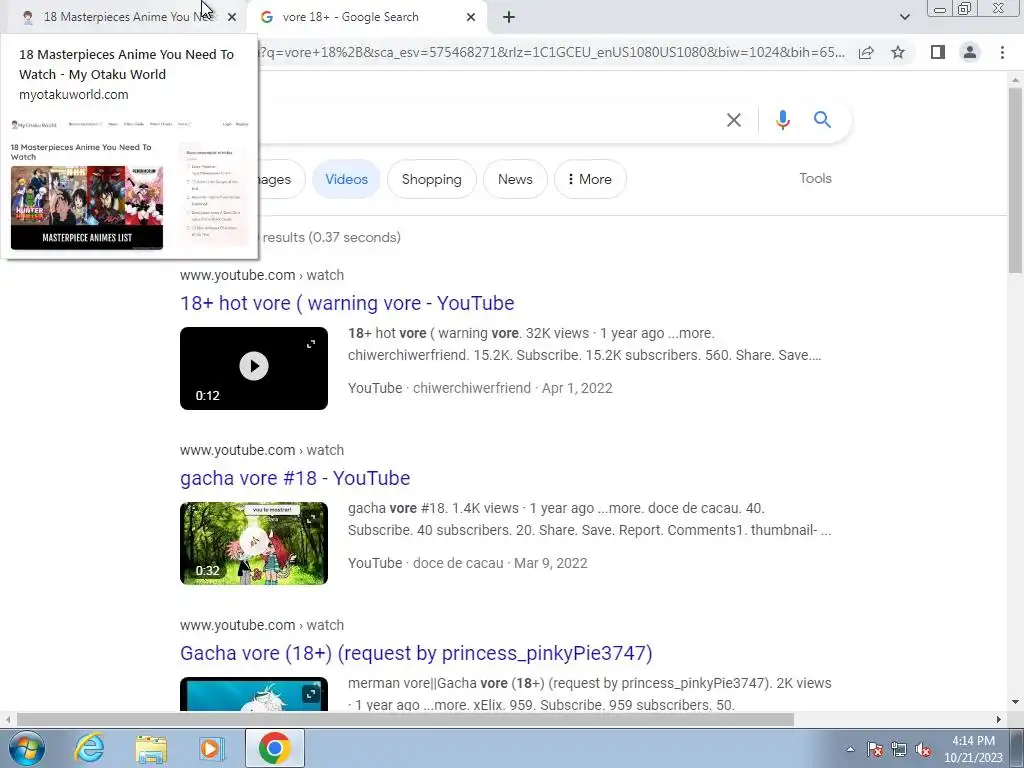The width and height of the screenshot is (1024, 768).
Task: Open the Windows Start menu
Action: (26, 748)
